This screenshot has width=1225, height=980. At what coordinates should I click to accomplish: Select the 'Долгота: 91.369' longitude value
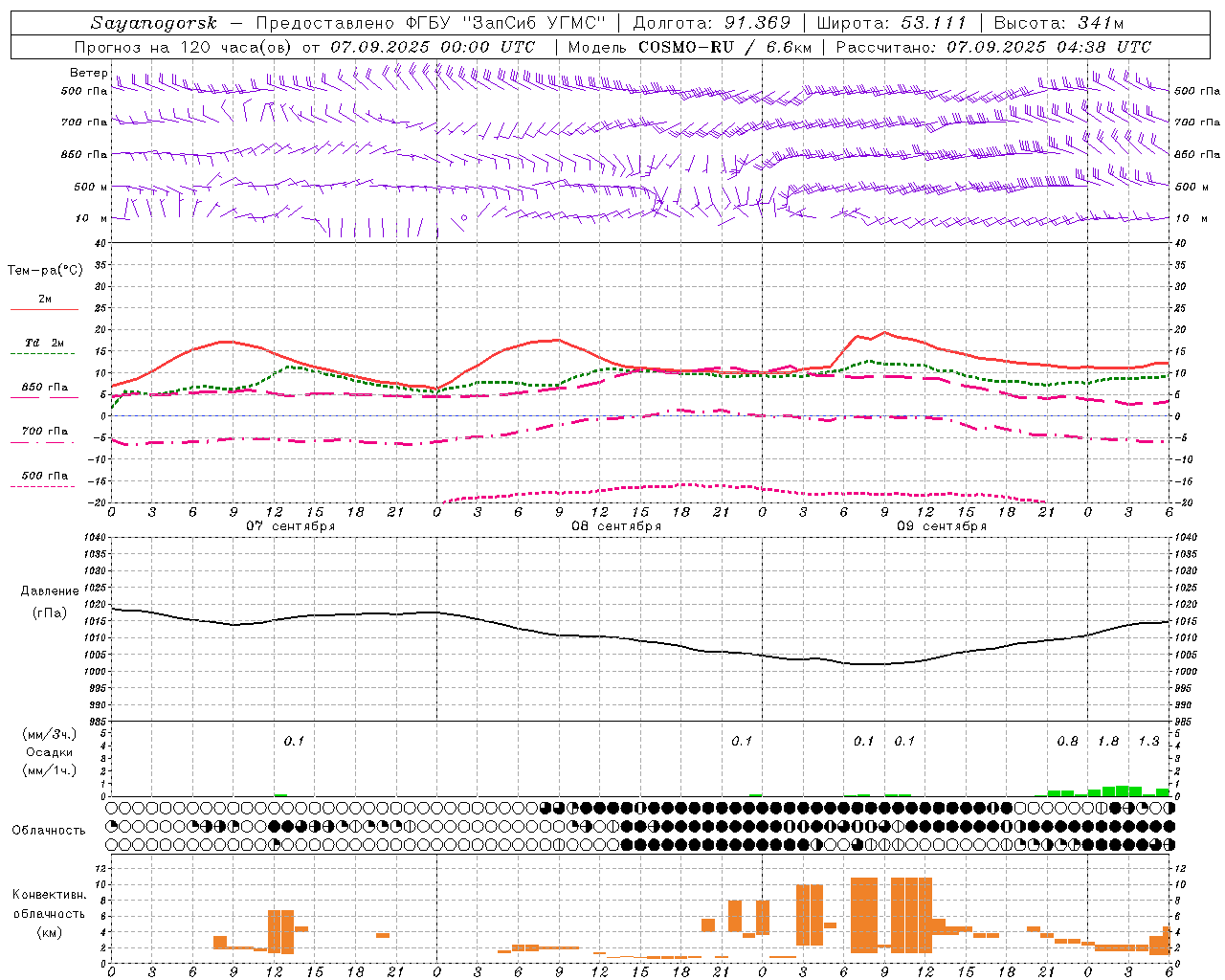click(x=712, y=23)
